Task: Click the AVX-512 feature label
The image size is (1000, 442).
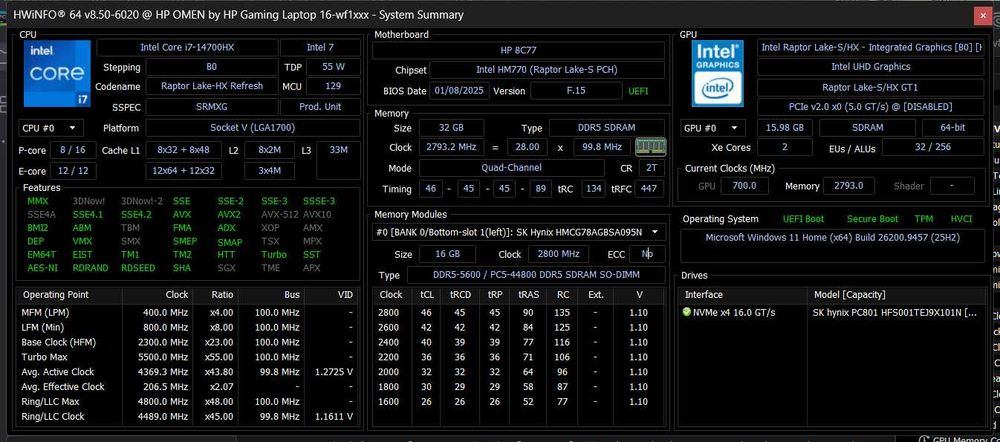Action: point(280,214)
